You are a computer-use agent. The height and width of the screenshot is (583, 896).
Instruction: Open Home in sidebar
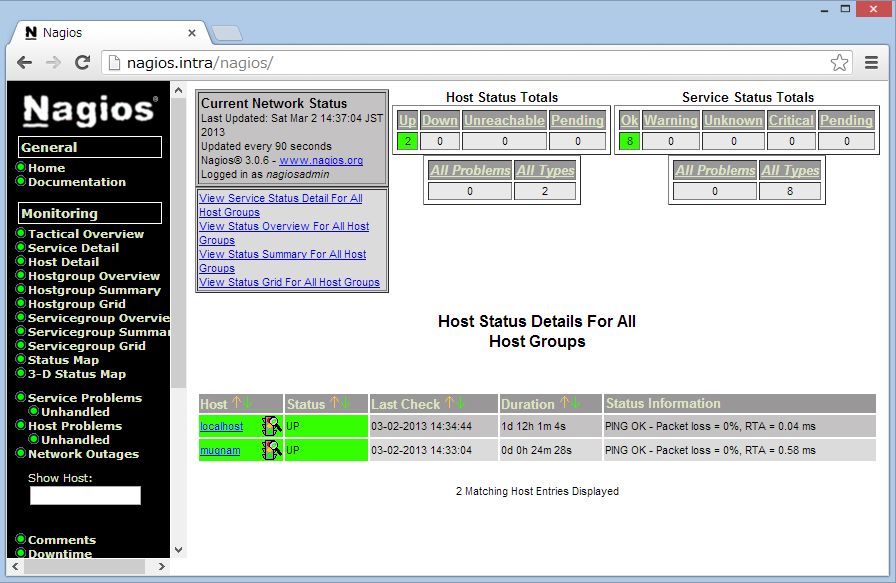point(46,168)
